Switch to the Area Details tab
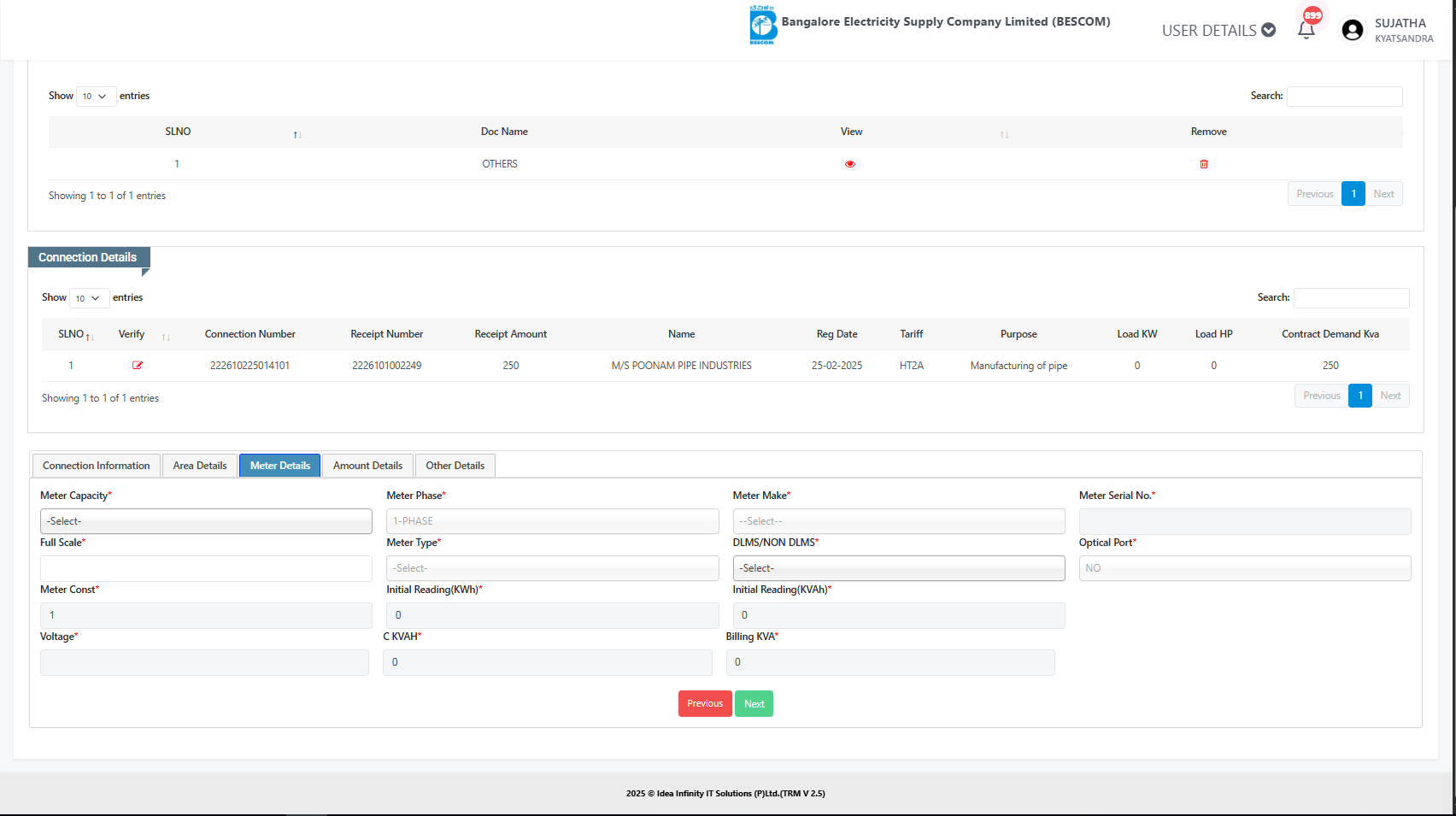Image resolution: width=1456 pixels, height=816 pixels. [200, 466]
